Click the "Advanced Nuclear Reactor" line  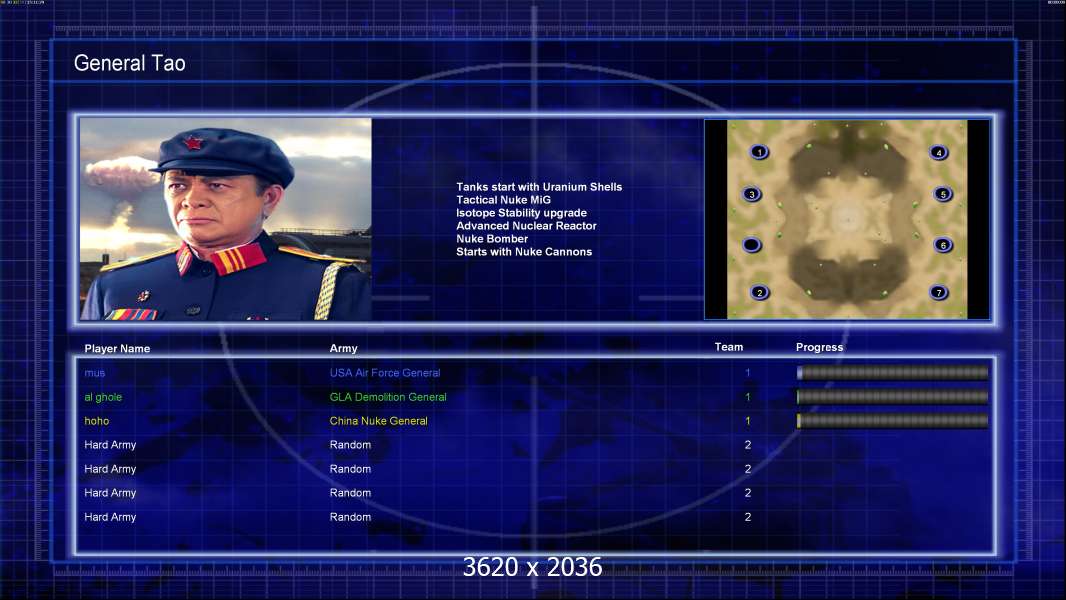(526, 226)
